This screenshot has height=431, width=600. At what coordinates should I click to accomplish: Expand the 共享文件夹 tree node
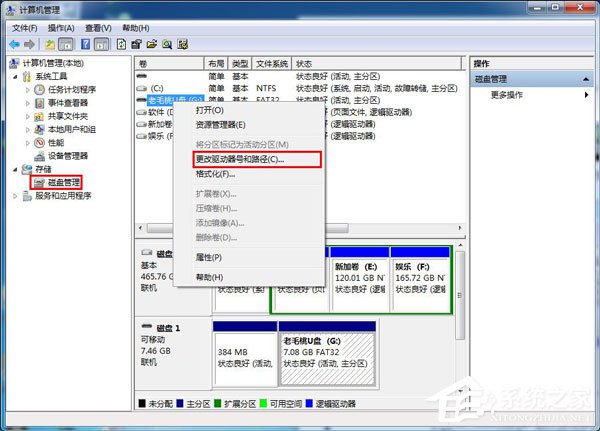(x=28, y=116)
